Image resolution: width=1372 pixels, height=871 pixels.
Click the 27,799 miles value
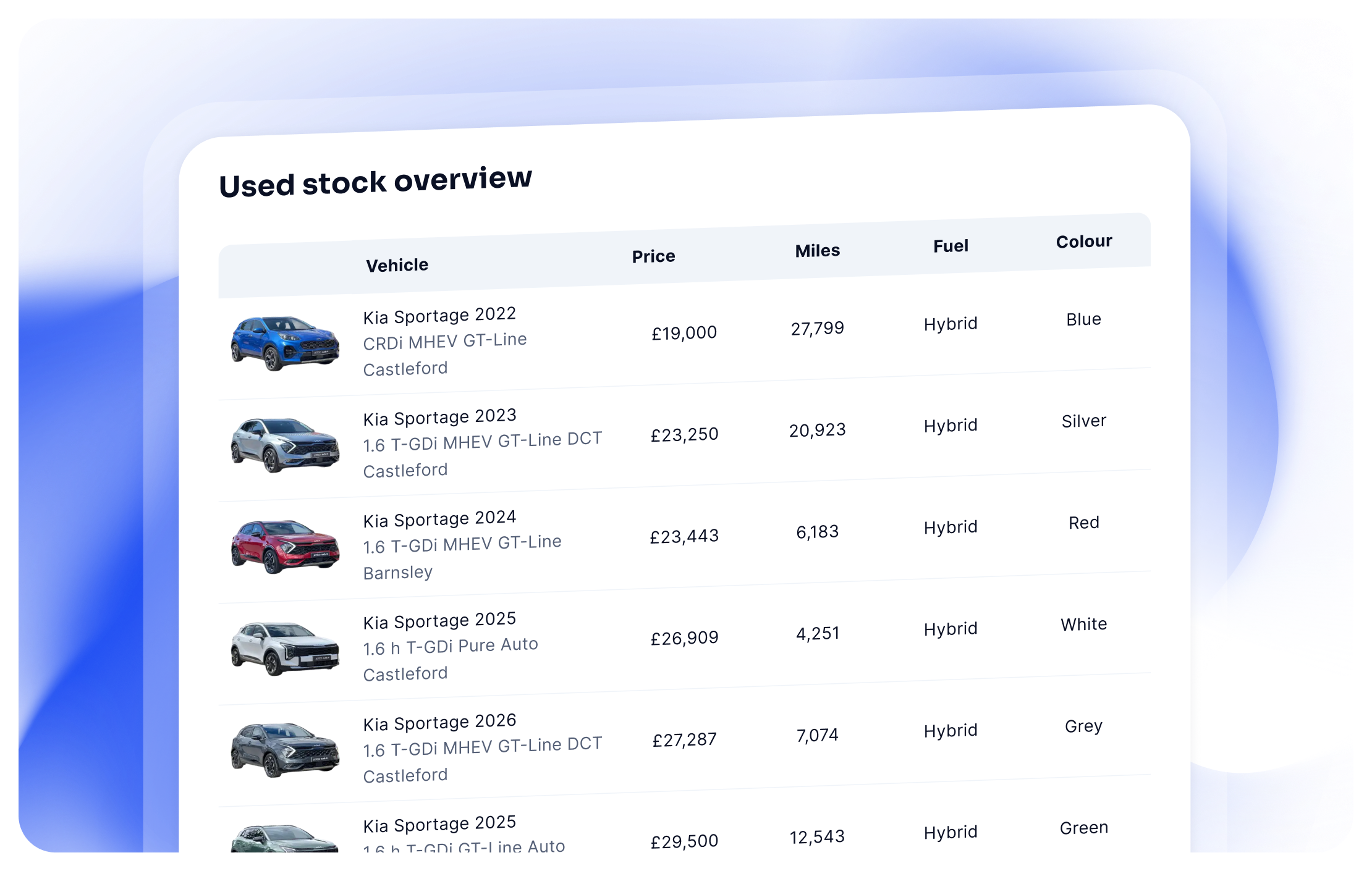click(x=817, y=328)
